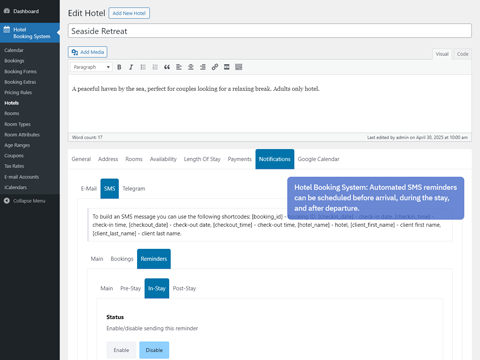Insert a bulleted list

coord(143,67)
